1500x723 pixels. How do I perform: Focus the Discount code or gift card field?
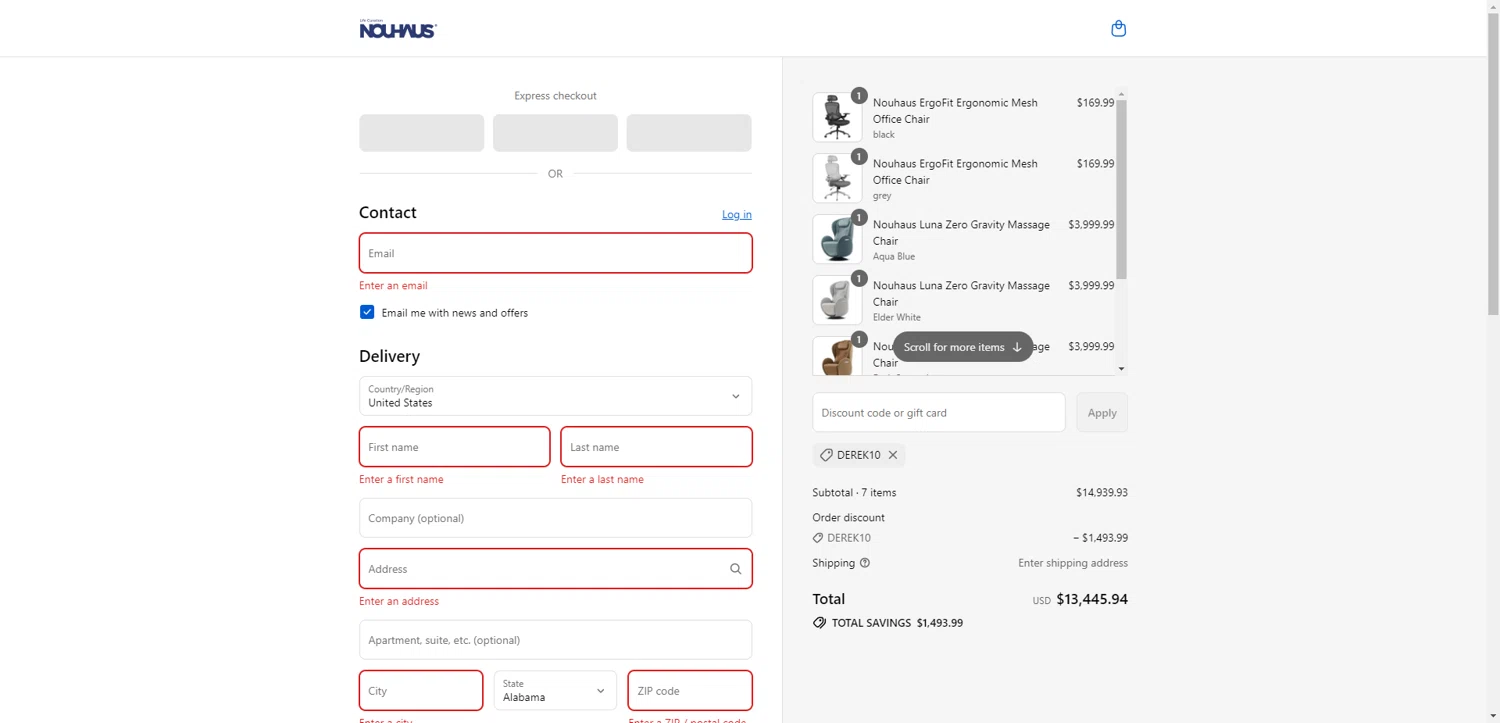point(939,412)
